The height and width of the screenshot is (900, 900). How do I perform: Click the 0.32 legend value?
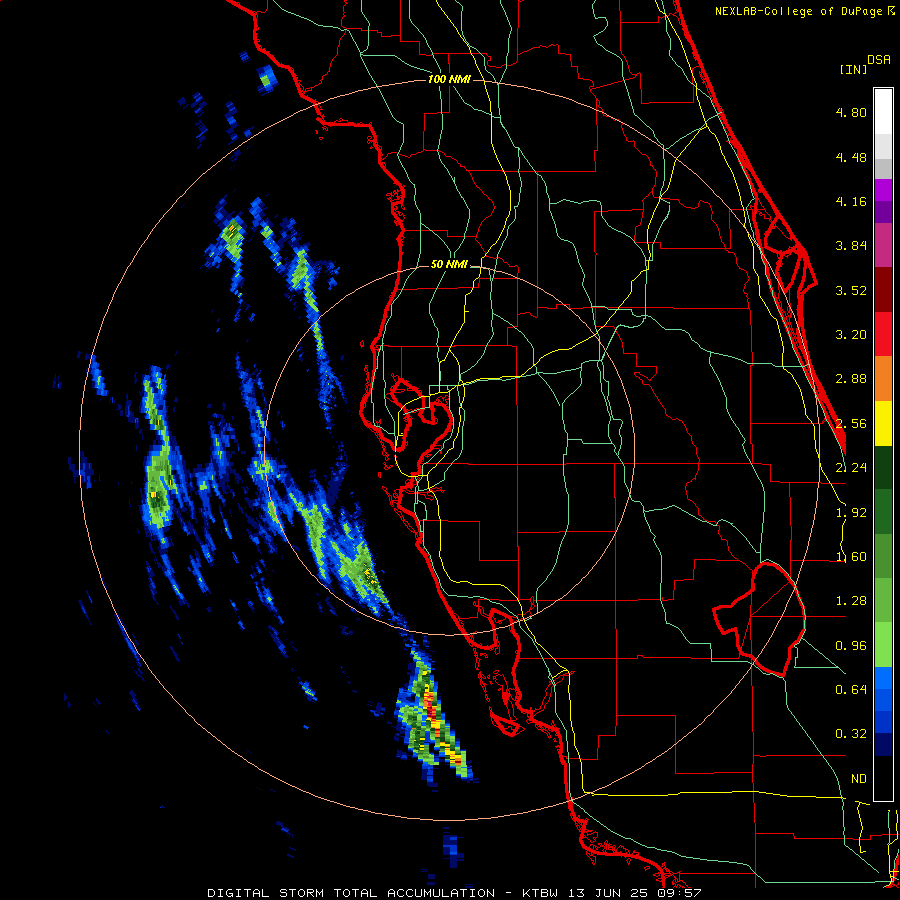(x=851, y=734)
